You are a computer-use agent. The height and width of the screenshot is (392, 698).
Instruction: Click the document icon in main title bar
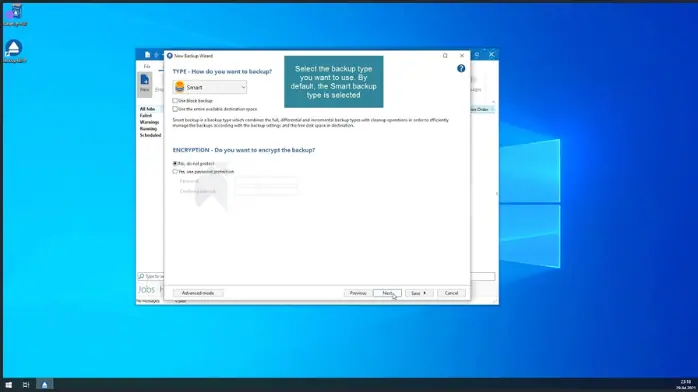(147, 55)
